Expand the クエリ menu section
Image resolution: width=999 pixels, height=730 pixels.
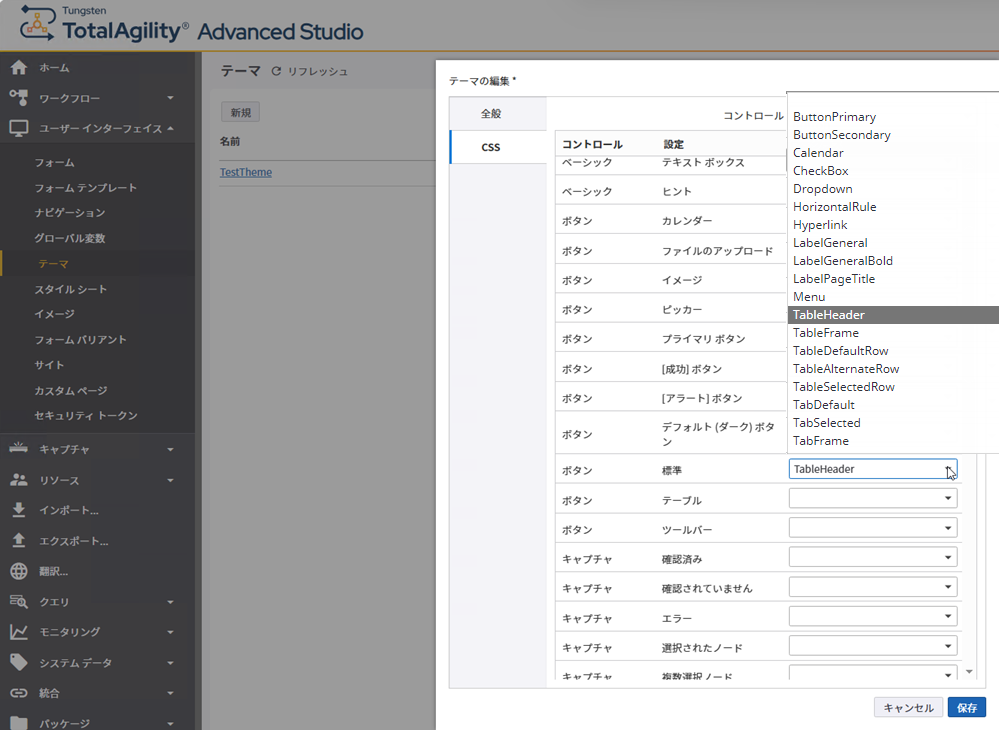tap(171, 602)
